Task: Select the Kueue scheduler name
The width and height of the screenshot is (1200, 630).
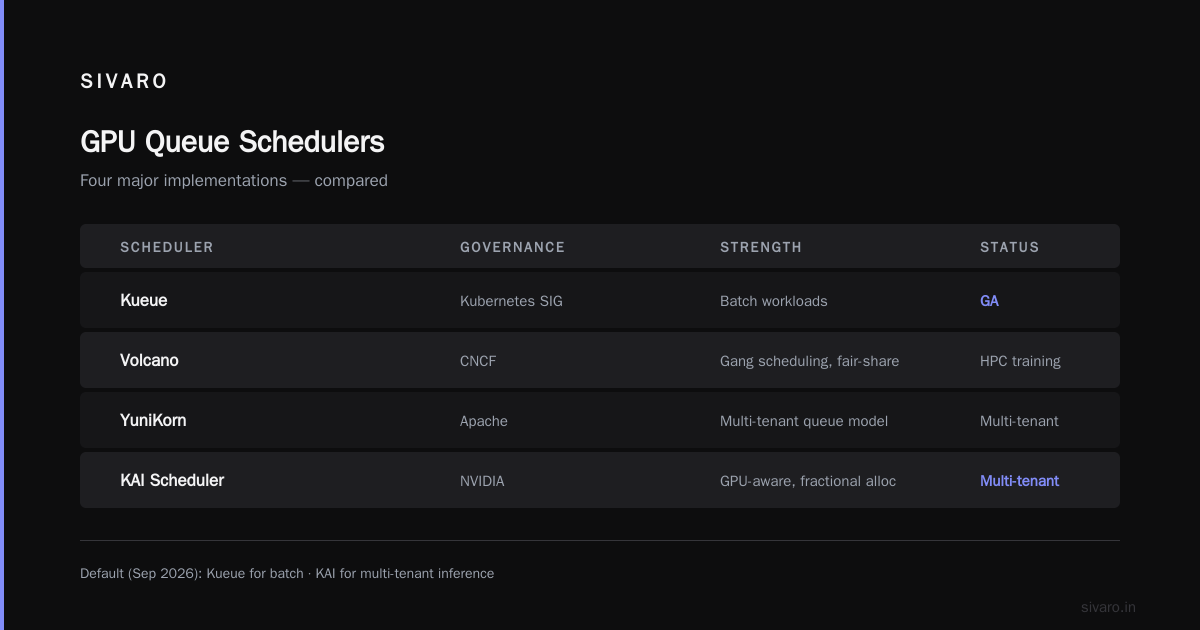Action: [x=144, y=300]
